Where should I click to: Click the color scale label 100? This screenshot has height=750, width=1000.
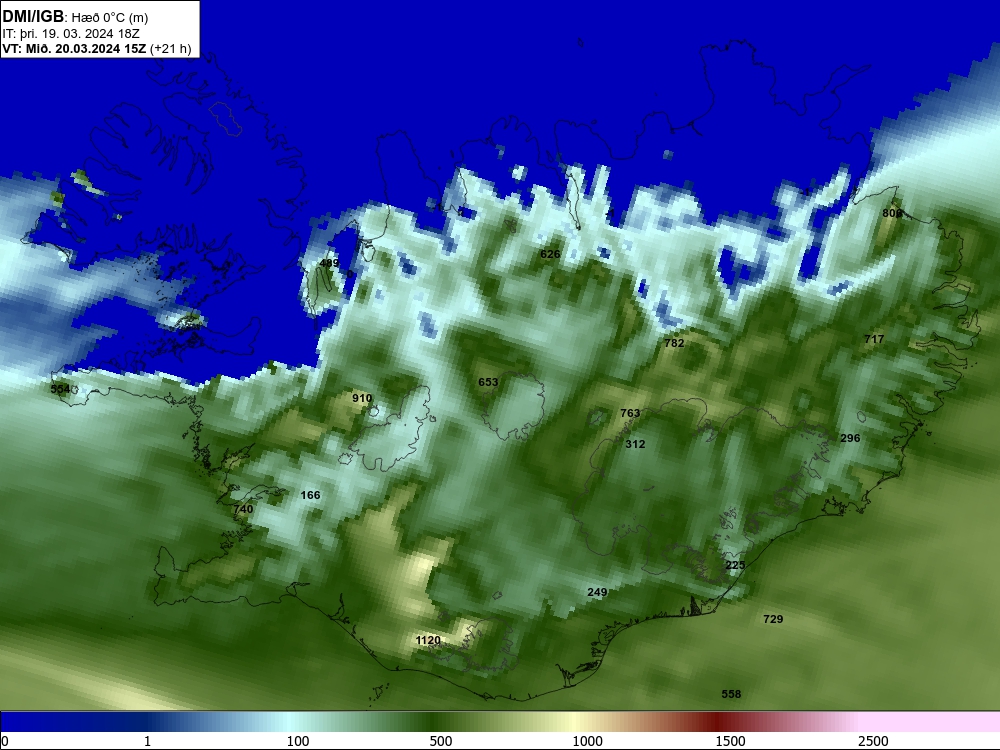(x=298, y=741)
